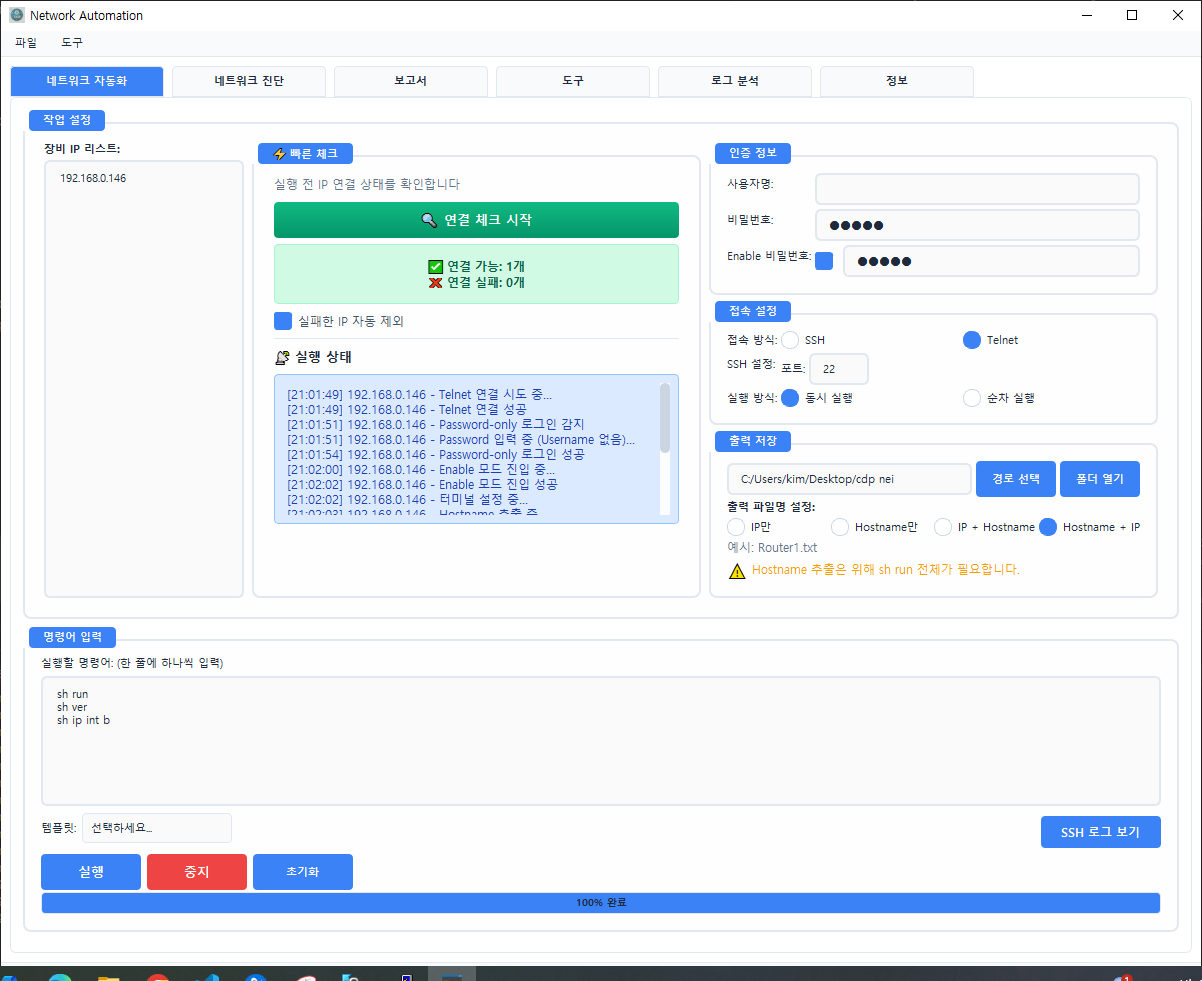
Task: Open the 파일 menu
Action: point(26,43)
